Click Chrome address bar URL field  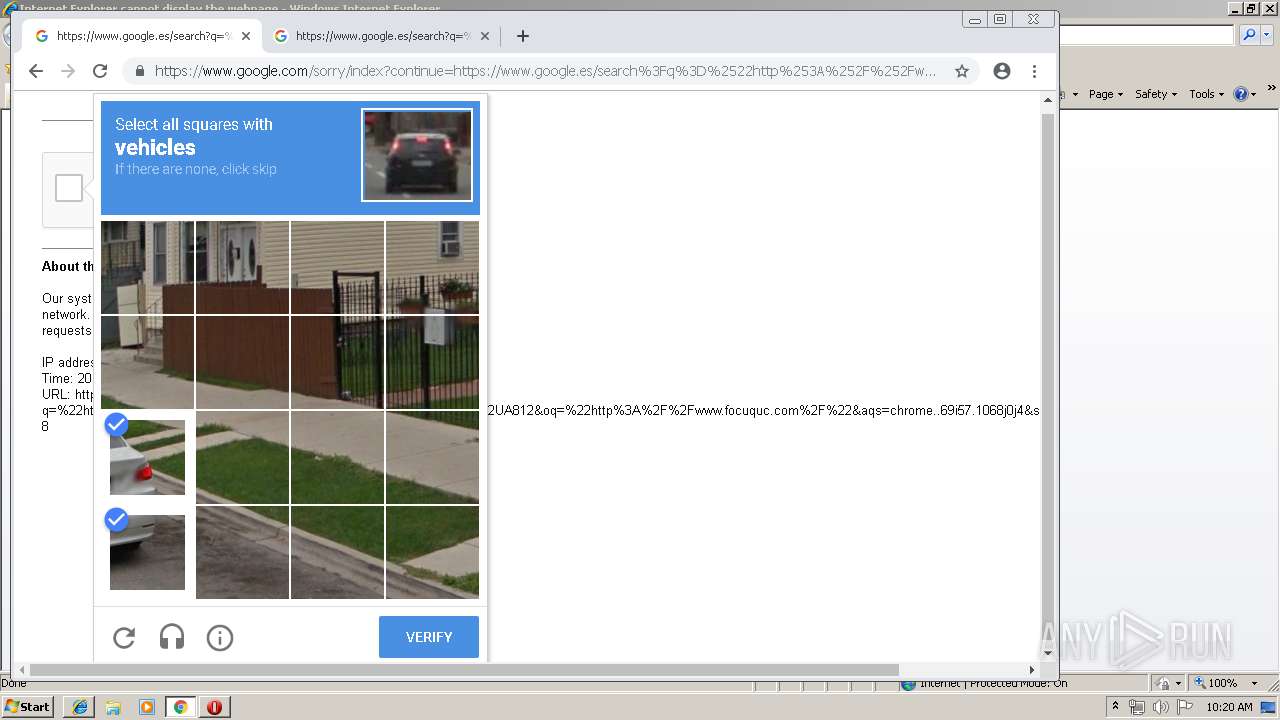tap(545, 71)
